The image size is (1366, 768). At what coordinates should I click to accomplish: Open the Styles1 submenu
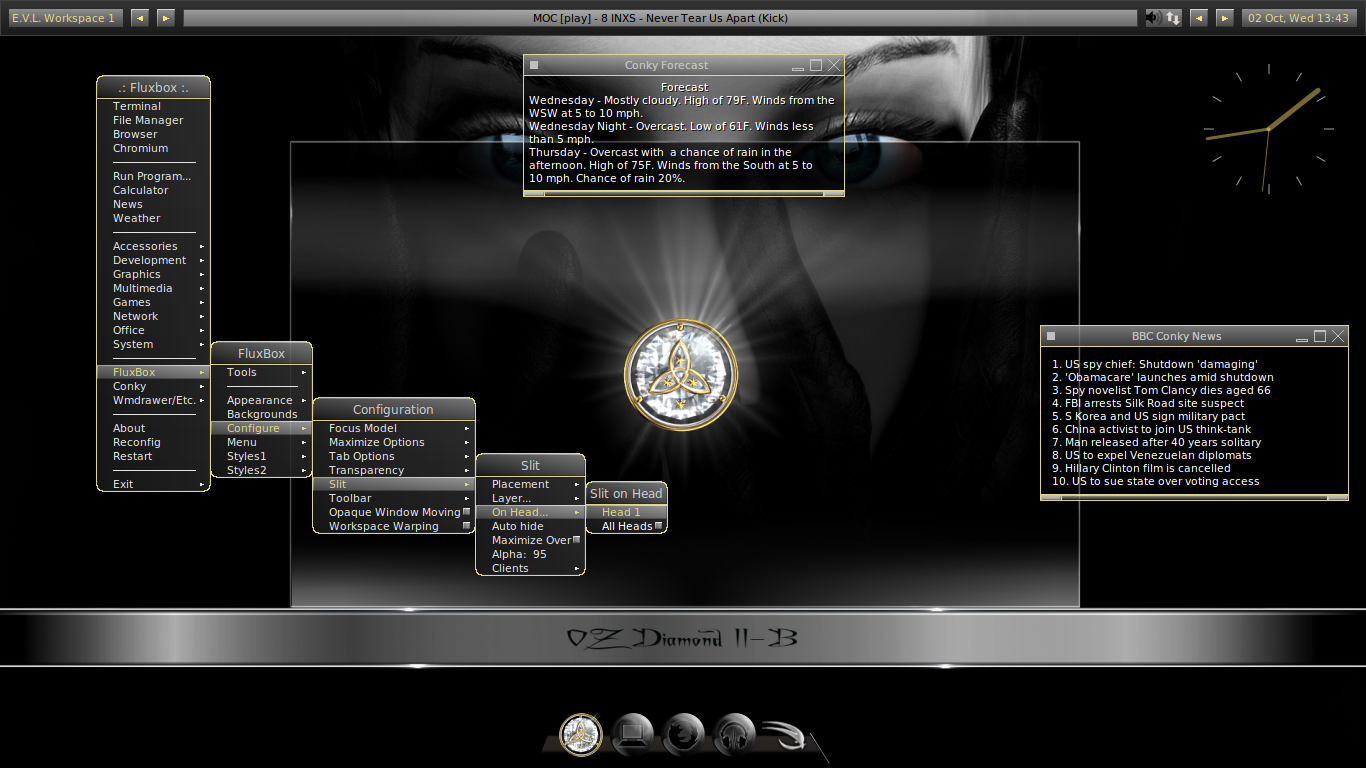pos(261,456)
